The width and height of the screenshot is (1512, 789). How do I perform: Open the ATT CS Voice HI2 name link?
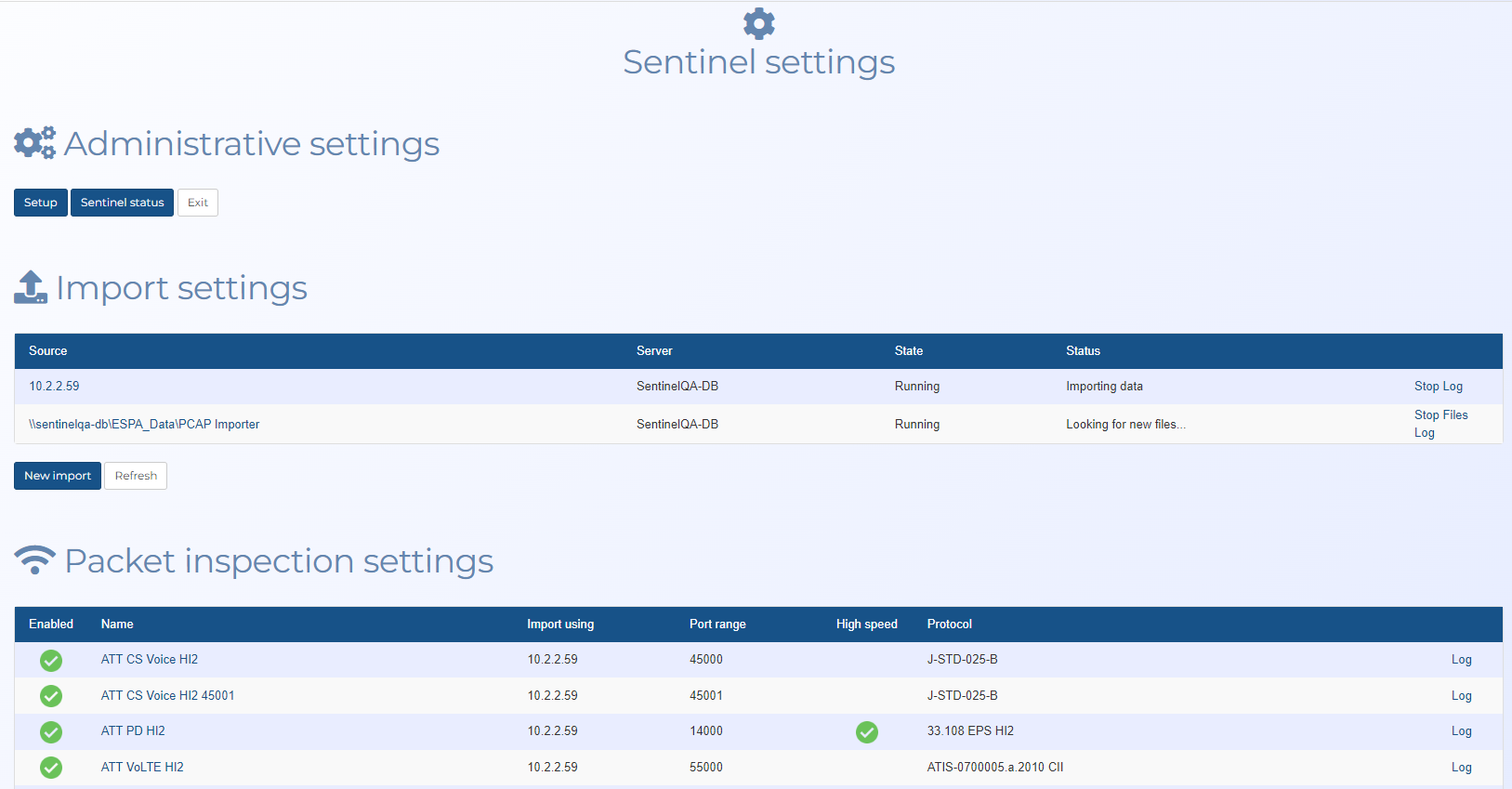click(150, 660)
